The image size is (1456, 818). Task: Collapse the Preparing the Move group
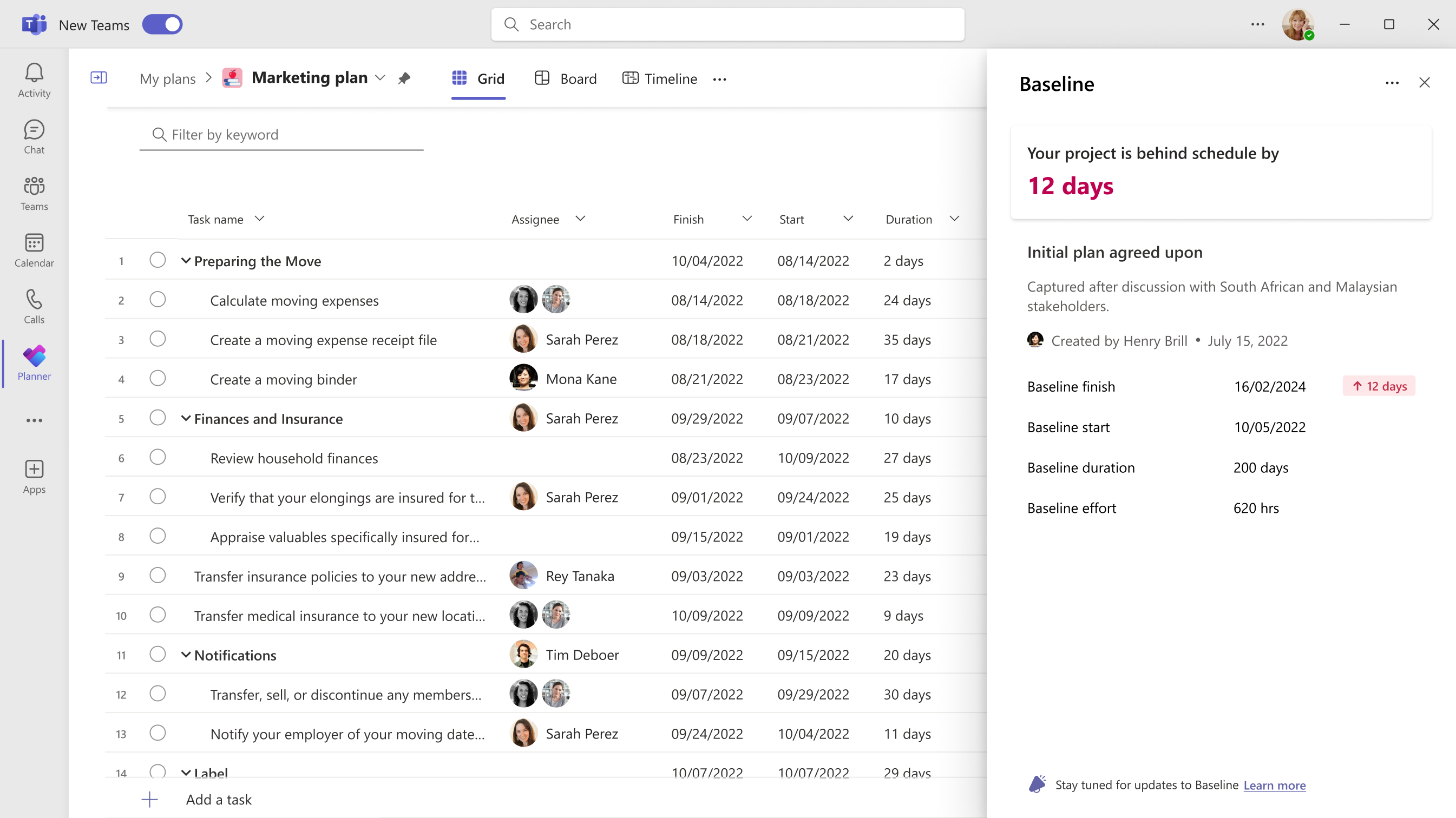point(186,261)
